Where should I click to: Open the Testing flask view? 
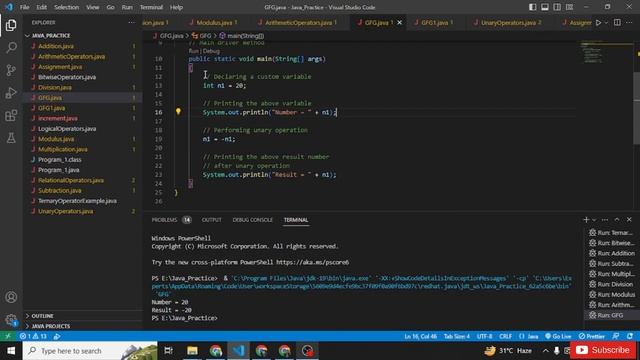tap(11, 138)
